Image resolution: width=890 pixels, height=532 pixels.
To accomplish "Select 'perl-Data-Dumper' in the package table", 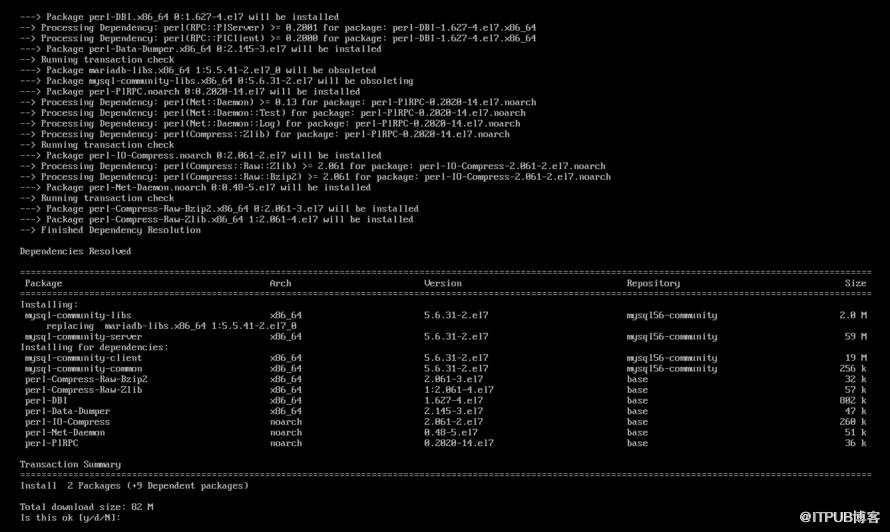I will tap(67, 411).
